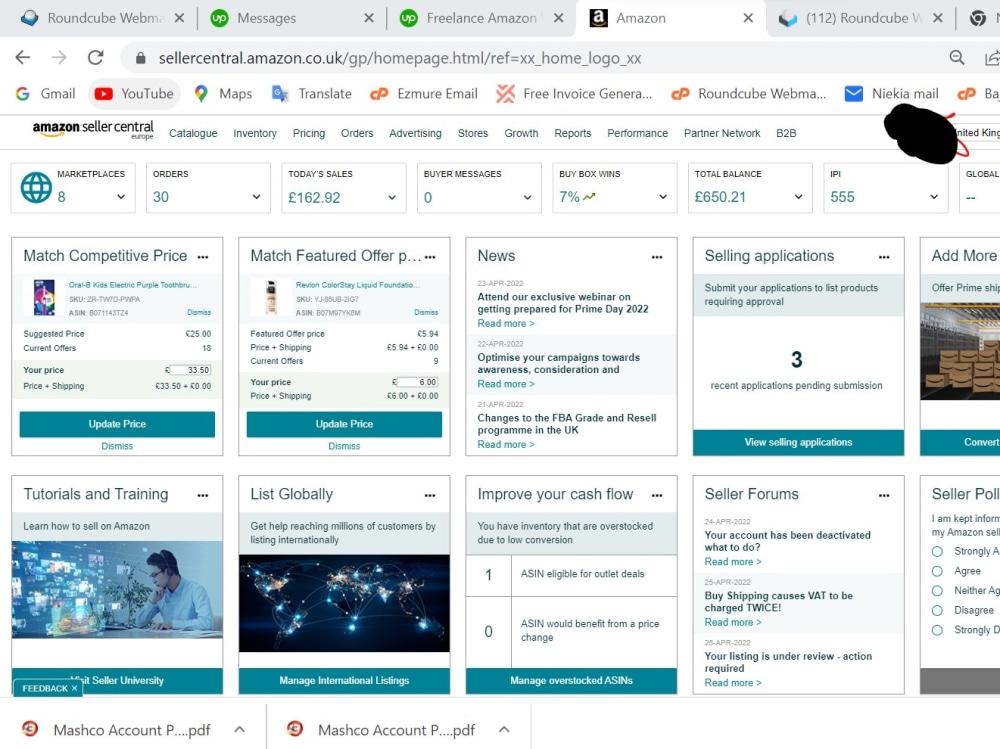Open Match Competitive Price card options menu
Screen dimensions: 1000x749
pos(203,257)
